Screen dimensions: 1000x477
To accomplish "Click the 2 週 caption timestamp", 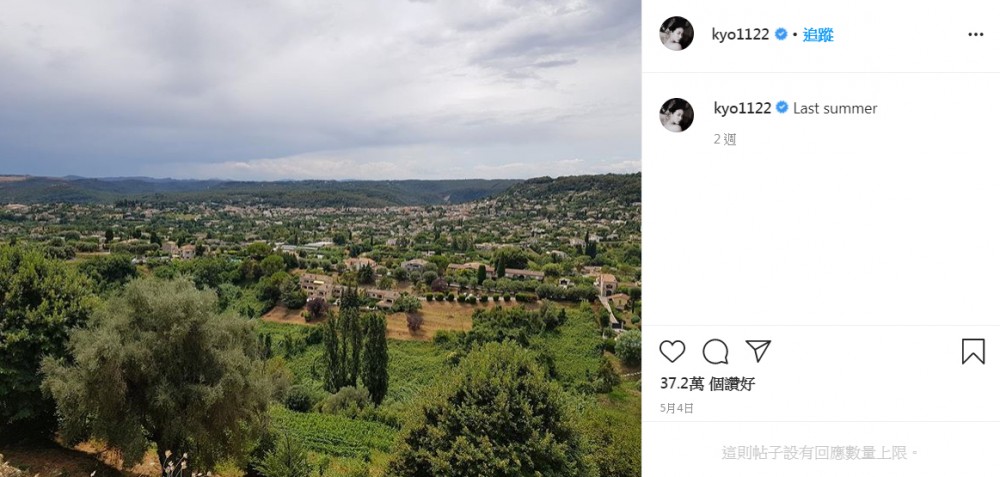I will click(x=724, y=139).
